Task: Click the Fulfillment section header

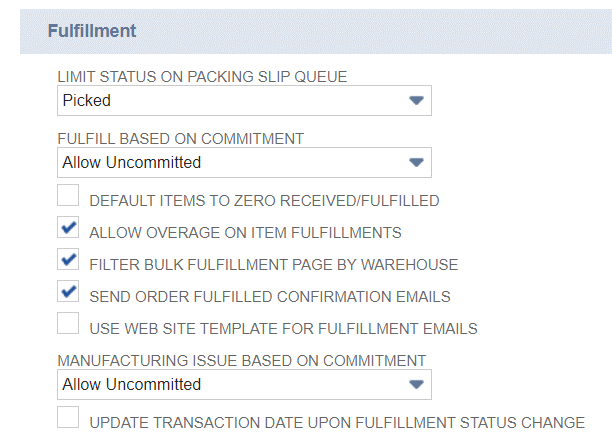Action: (92, 31)
